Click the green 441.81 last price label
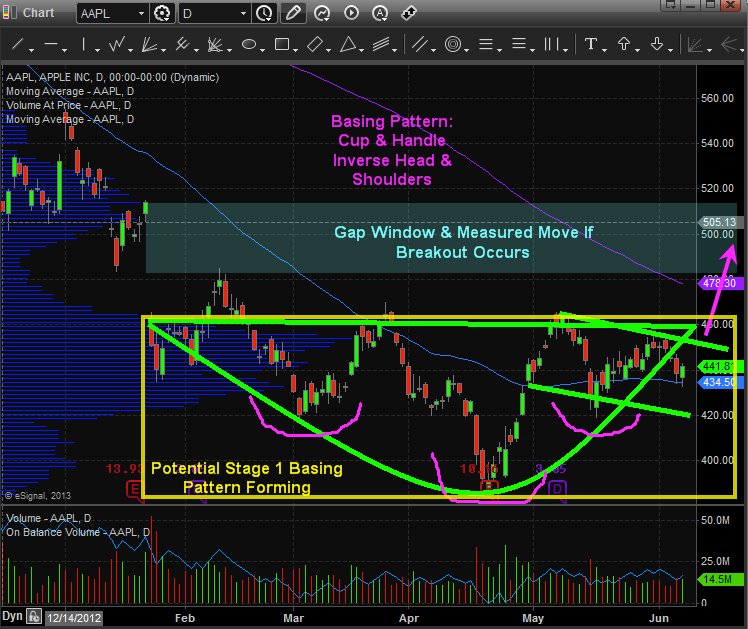Screen dimensions: 748x629 720,366
